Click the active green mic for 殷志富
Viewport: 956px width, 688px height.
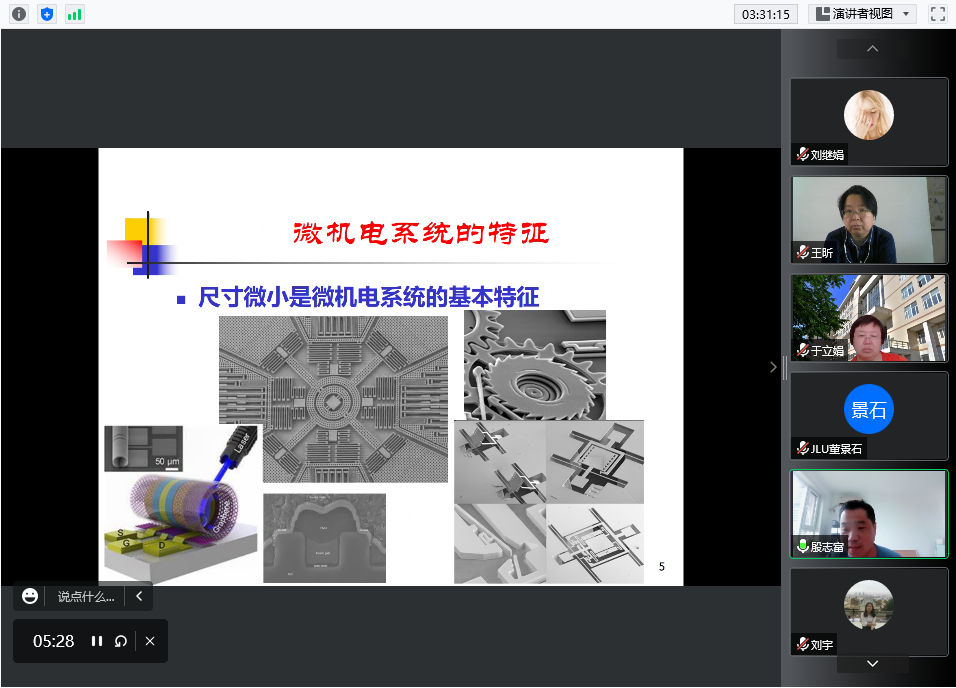point(802,546)
